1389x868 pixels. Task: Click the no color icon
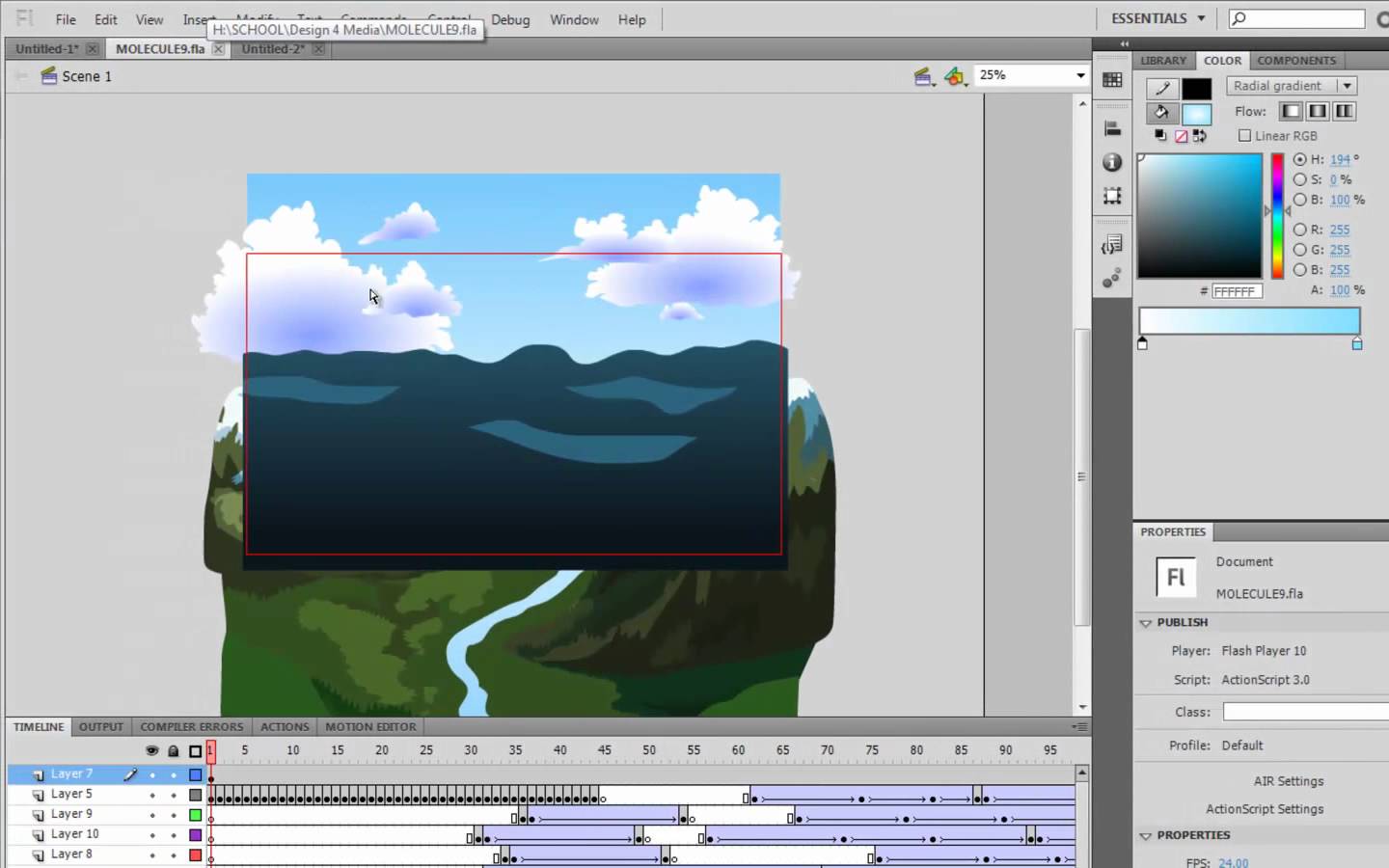point(1181,136)
